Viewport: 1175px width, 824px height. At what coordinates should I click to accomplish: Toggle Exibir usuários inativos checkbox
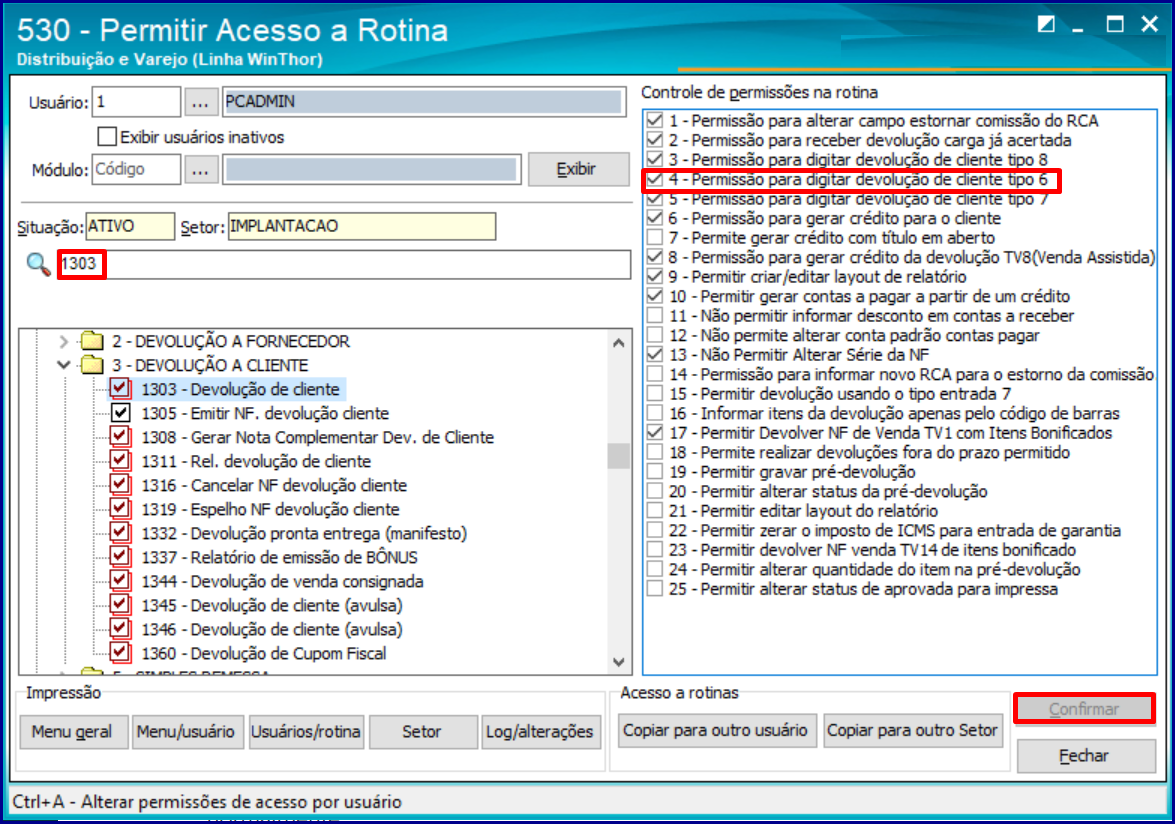tap(107, 136)
